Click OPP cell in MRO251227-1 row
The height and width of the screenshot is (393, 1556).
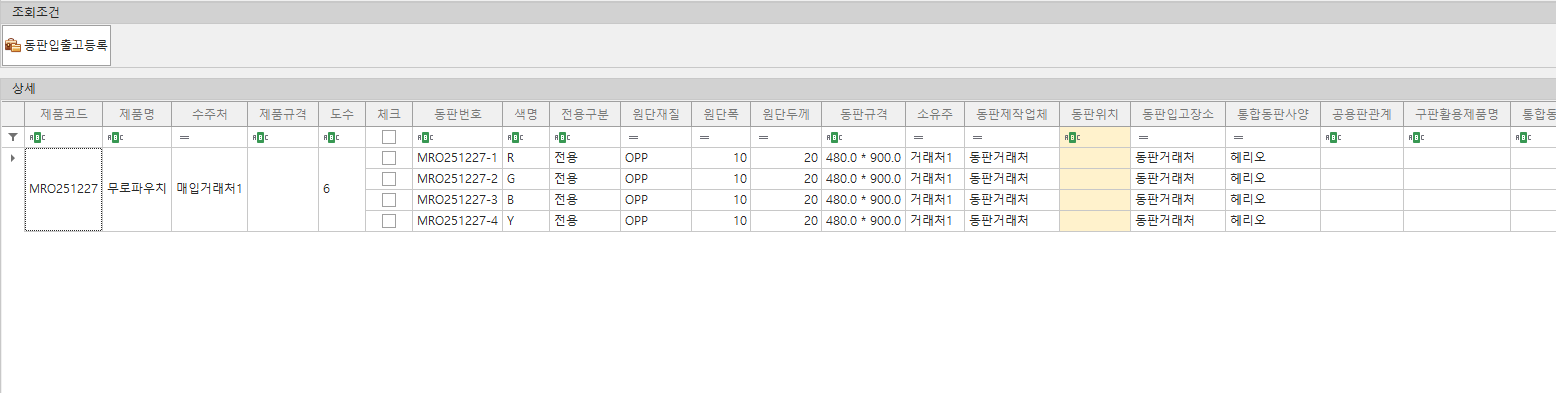(x=656, y=158)
